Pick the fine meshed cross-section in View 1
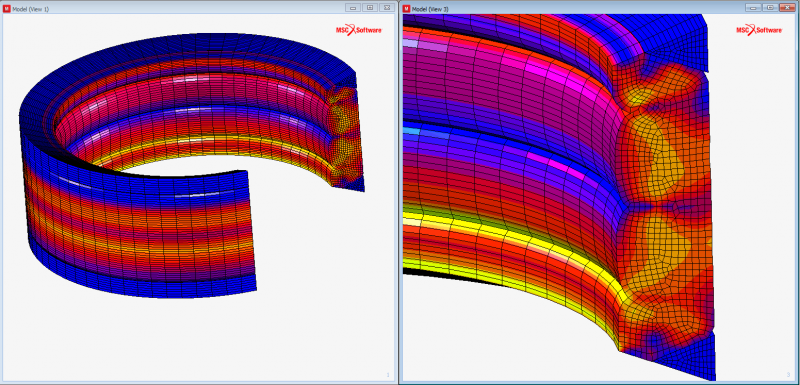 coord(343,135)
